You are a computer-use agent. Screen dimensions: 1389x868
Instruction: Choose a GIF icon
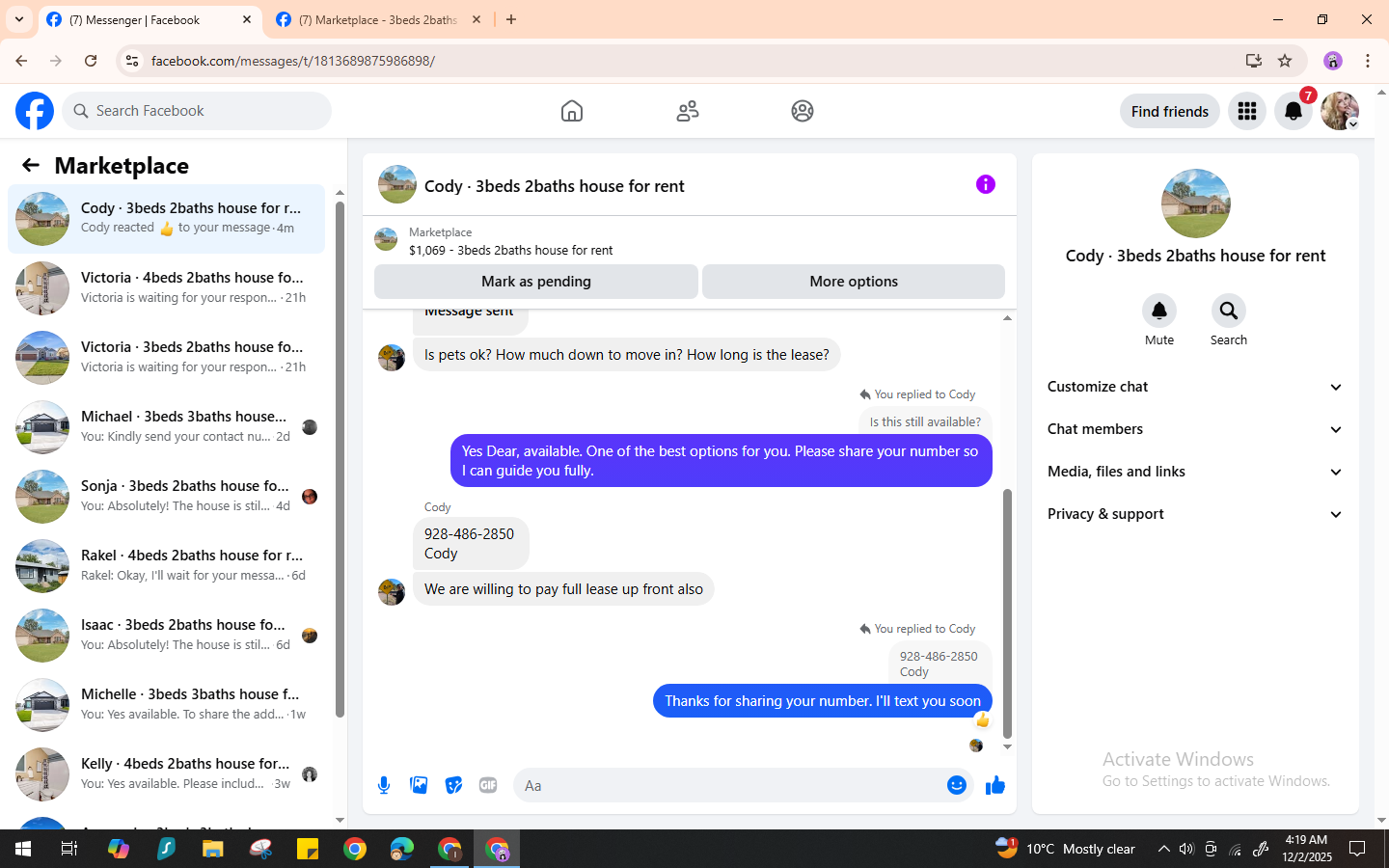coord(488,785)
